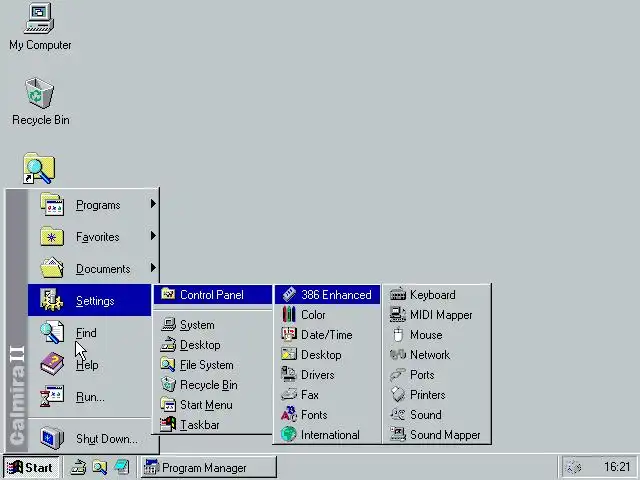Viewport: 640px width, 480px height.
Task: Click the third quick-launch icon beside Program Manager
Action: [x=122, y=467]
